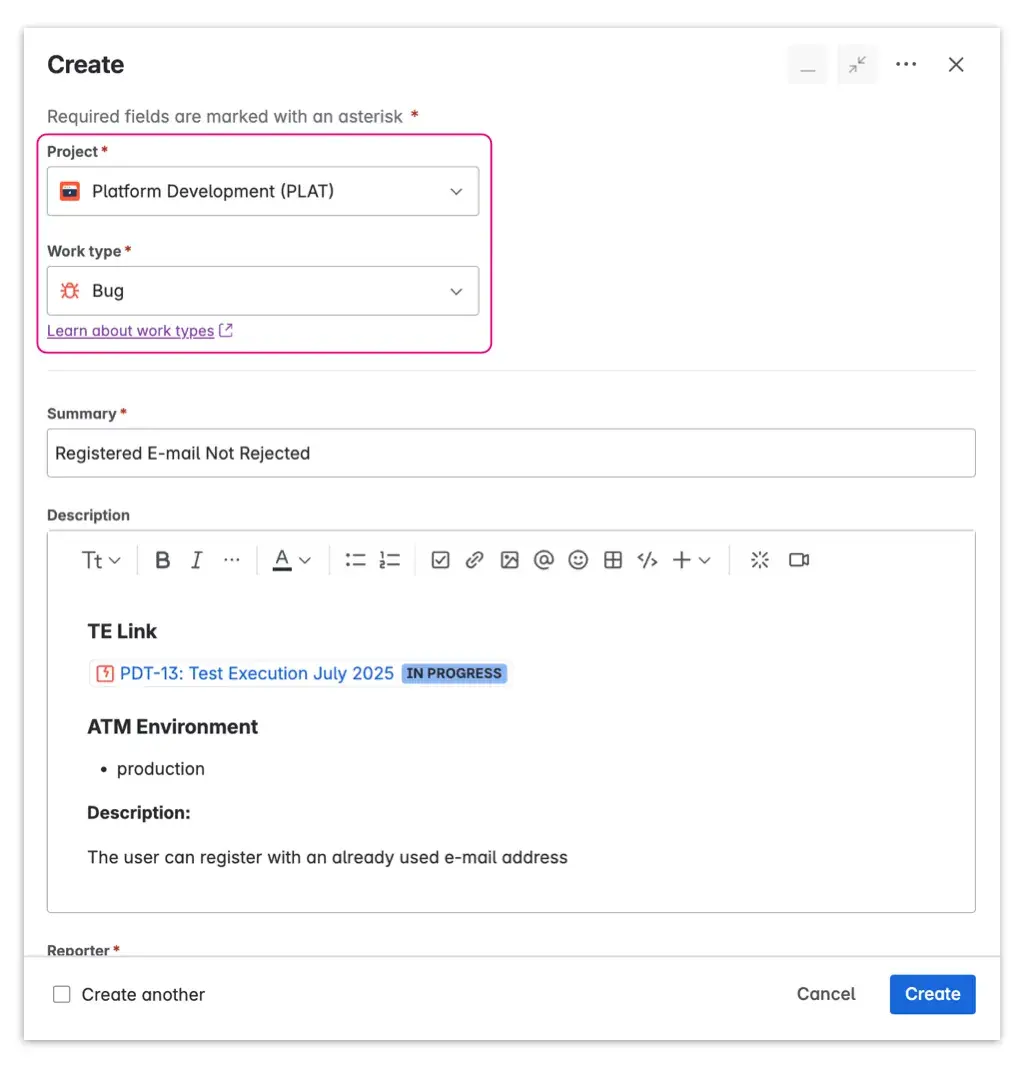The image size is (1022, 1066).
Task: Open the Work type dropdown
Action: [263, 291]
